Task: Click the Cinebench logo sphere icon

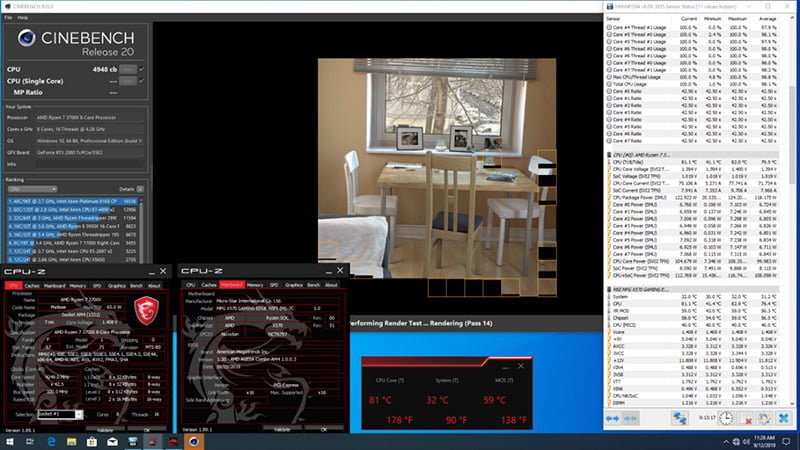Action: 26,38
